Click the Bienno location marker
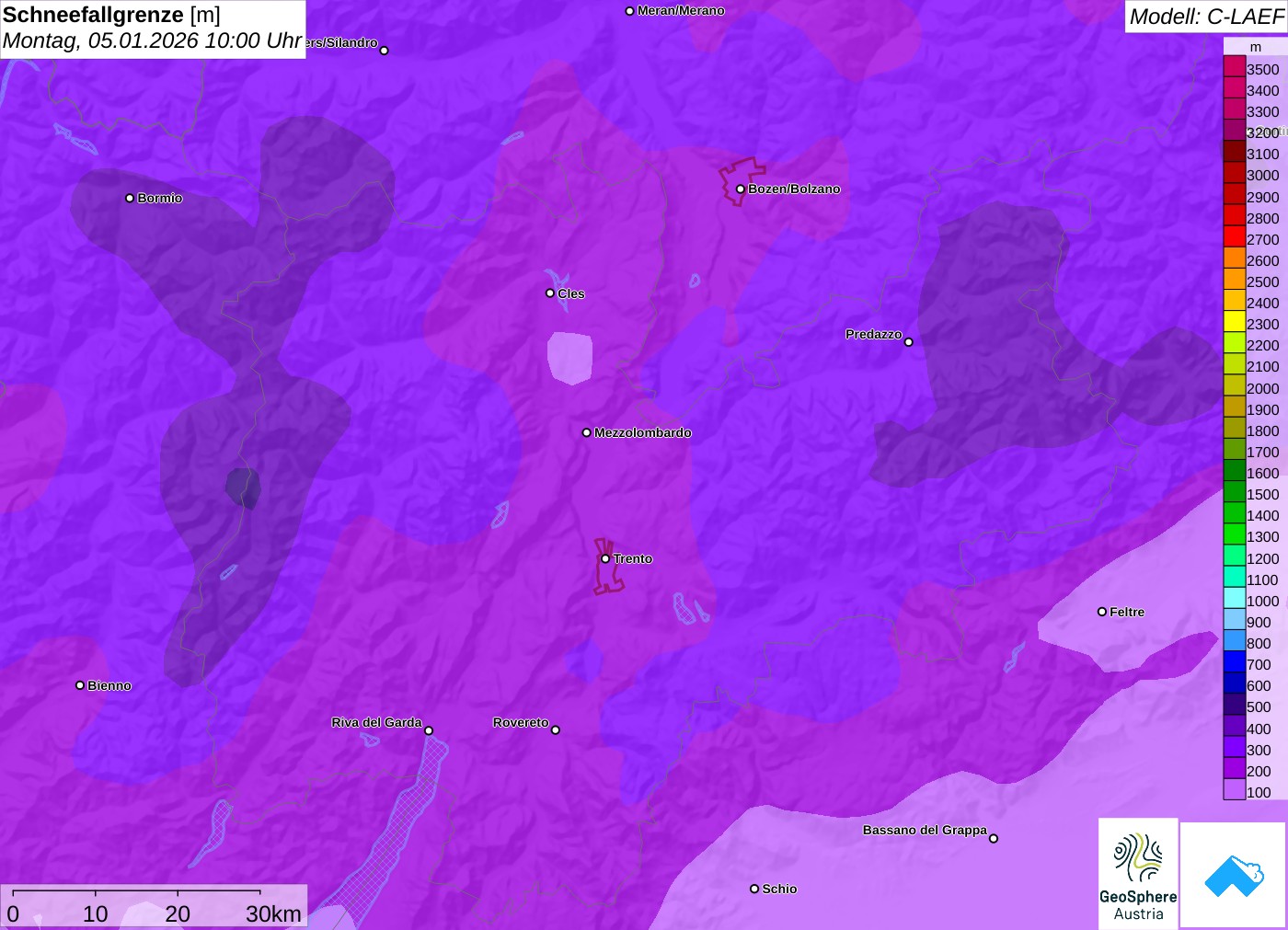This screenshot has height=930, width=1288. click(80, 685)
